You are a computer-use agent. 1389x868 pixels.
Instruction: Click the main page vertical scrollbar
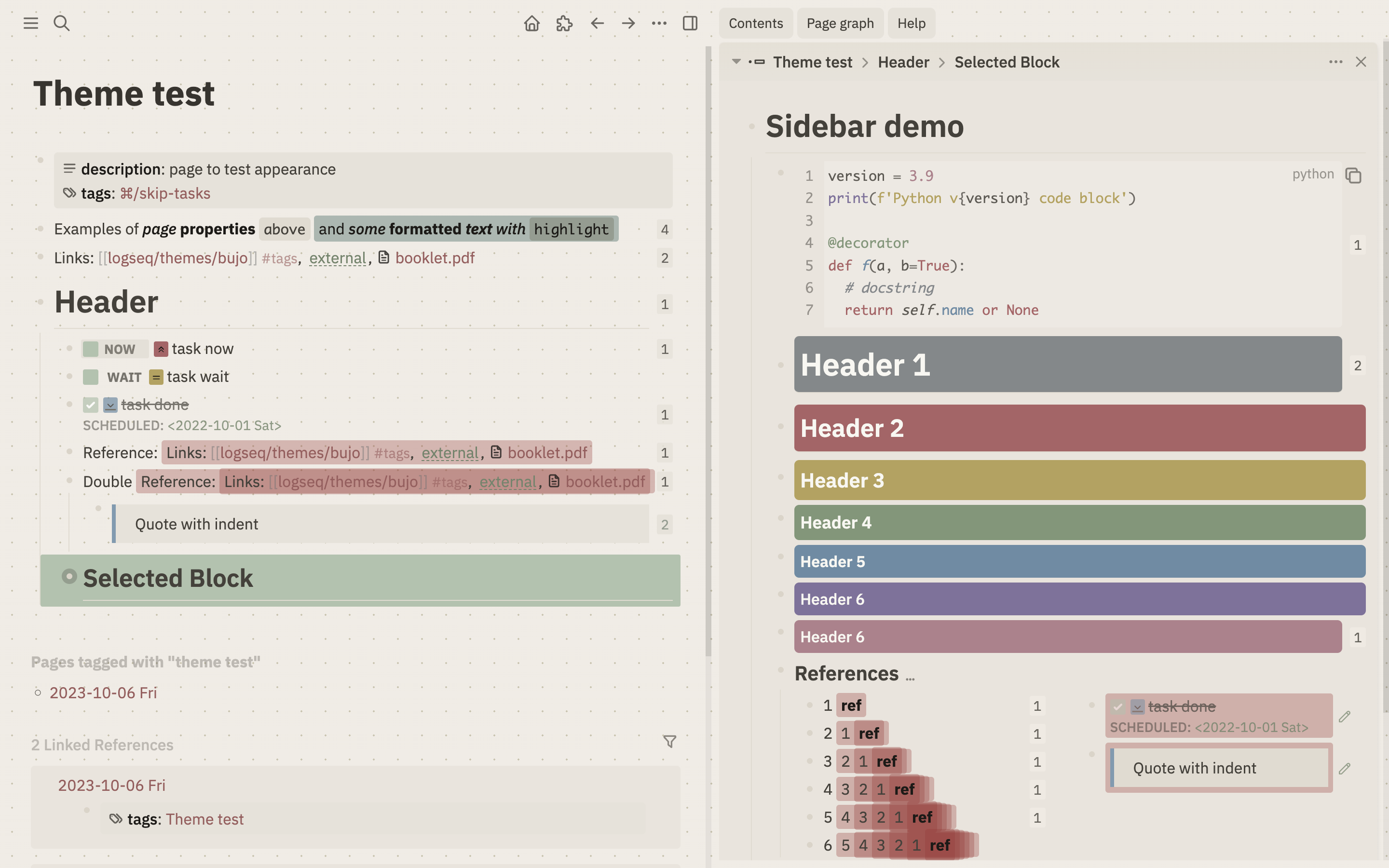pyautogui.click(x=708, y=344)
